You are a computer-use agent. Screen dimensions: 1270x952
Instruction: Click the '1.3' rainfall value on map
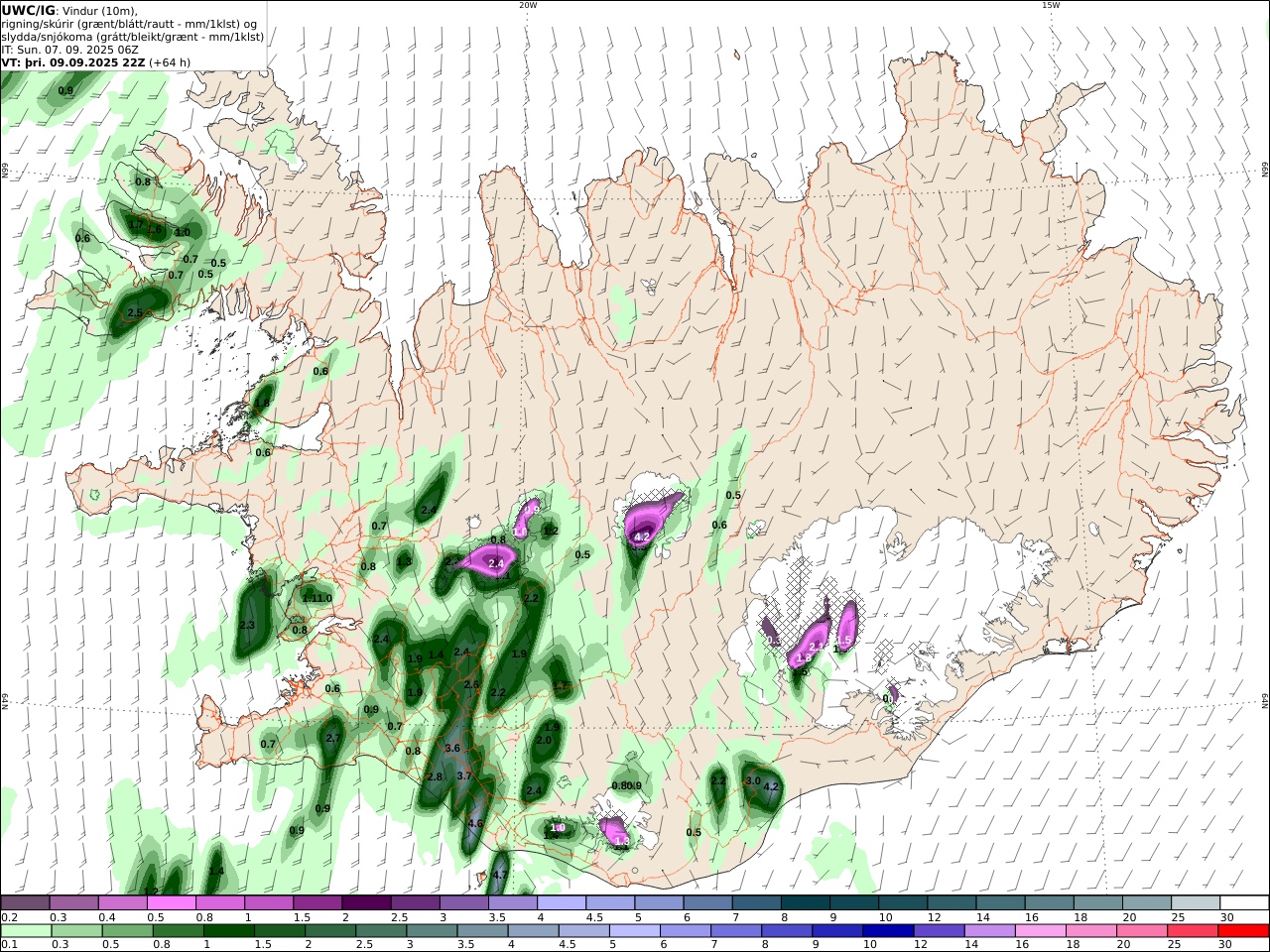(404, 562)
